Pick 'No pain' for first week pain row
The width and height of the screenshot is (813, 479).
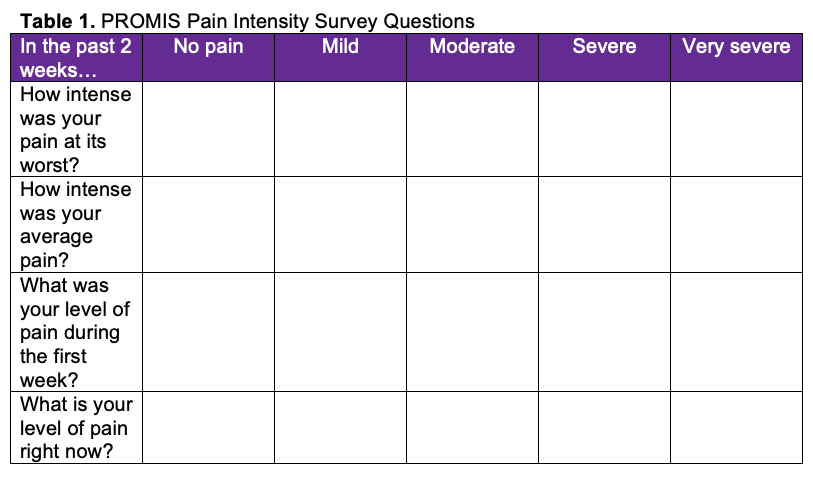pos(208,332)
